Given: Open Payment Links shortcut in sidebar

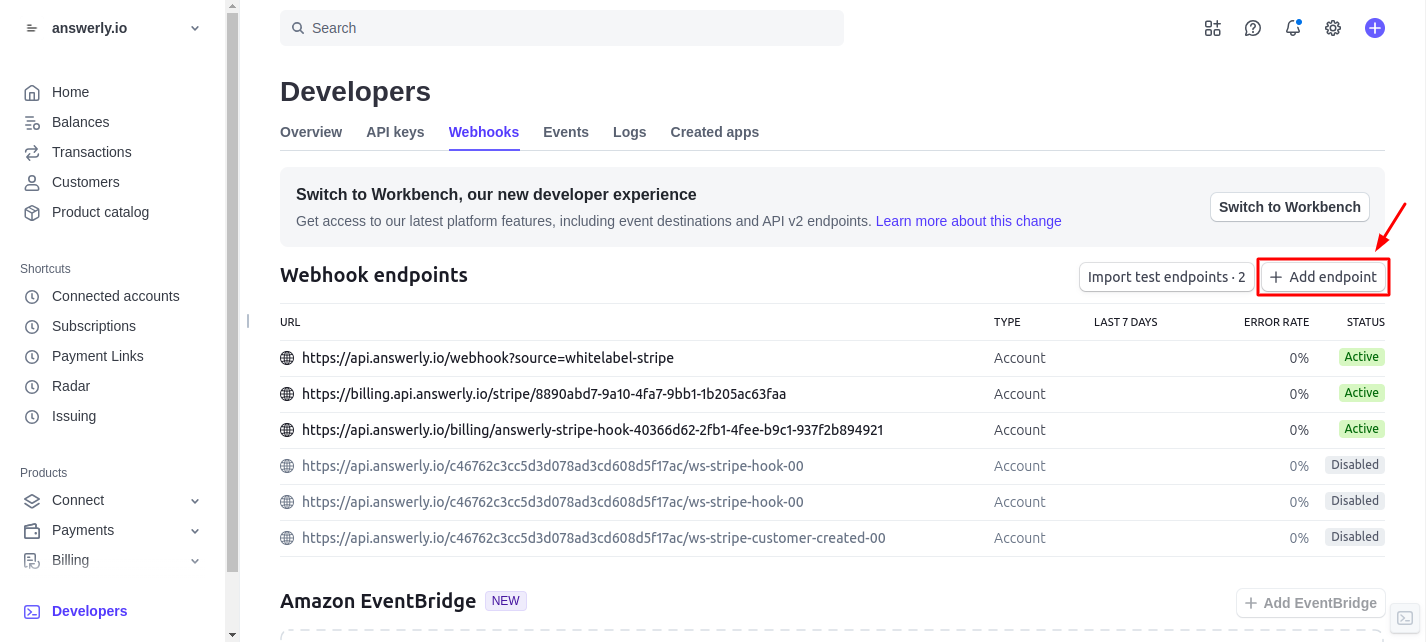Looking at the screenshot, I should (x=98, y=356).
